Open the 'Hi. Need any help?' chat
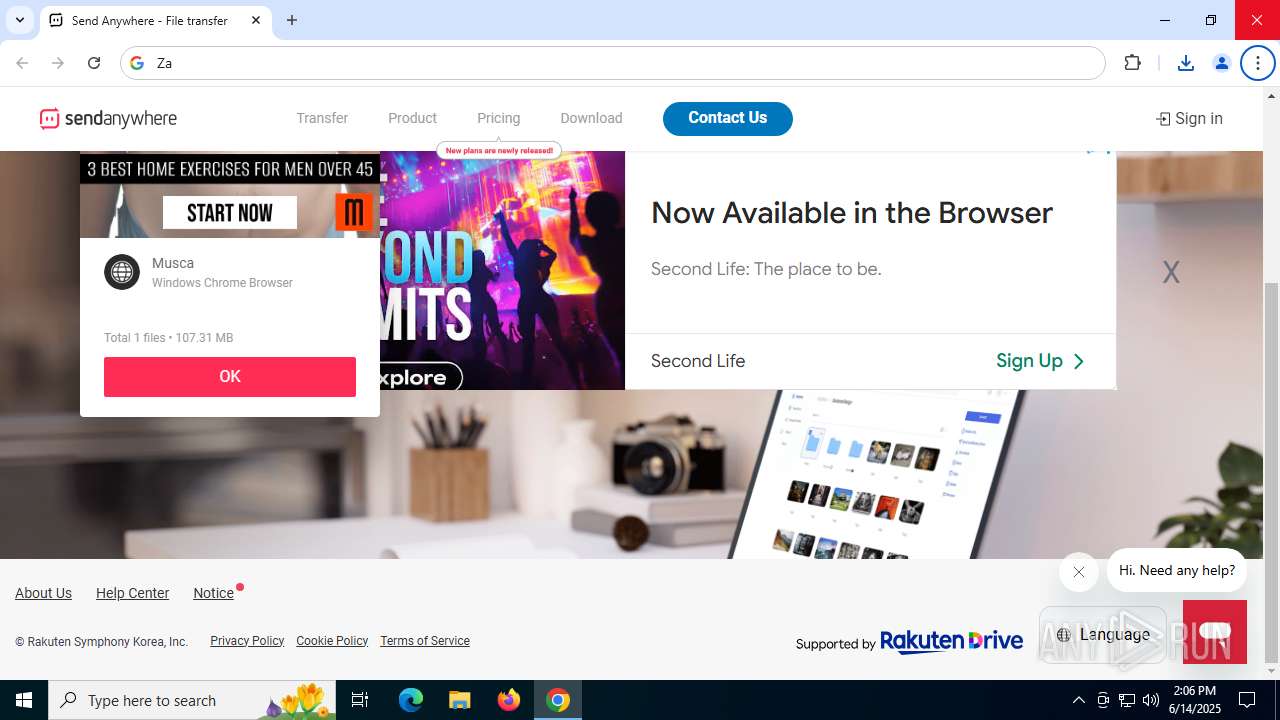Viewport: 1280px width, 720px height. pyautogui.click(x=1177, y=570)
